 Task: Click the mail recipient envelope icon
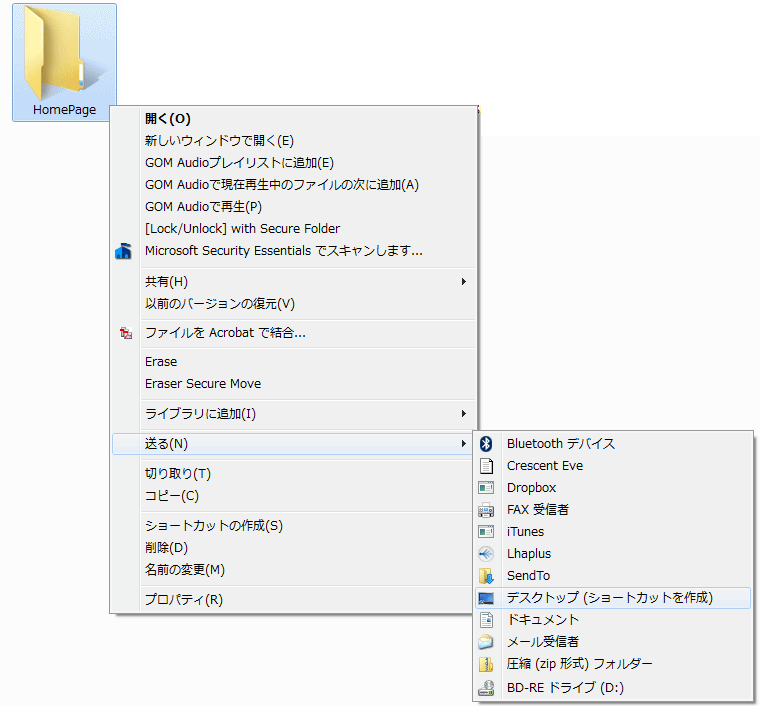(486, 642)
